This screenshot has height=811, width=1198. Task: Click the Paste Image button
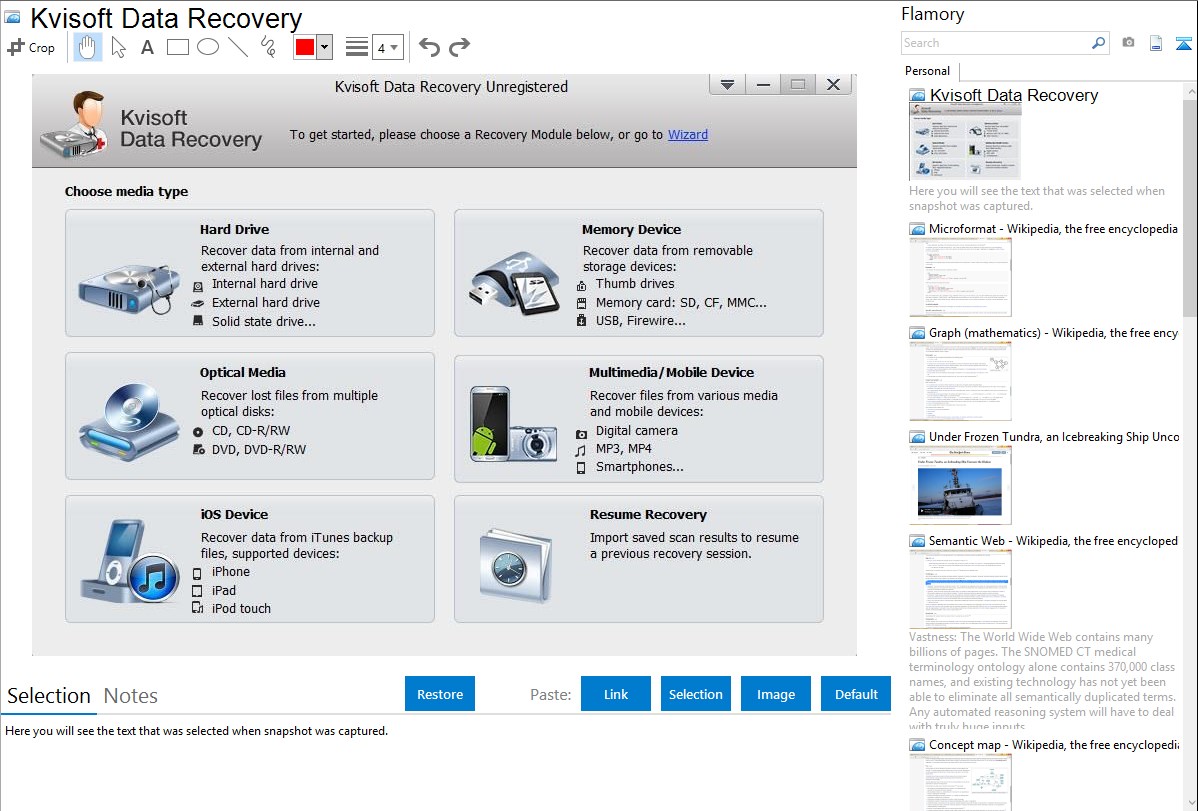(x=776, y=694)
